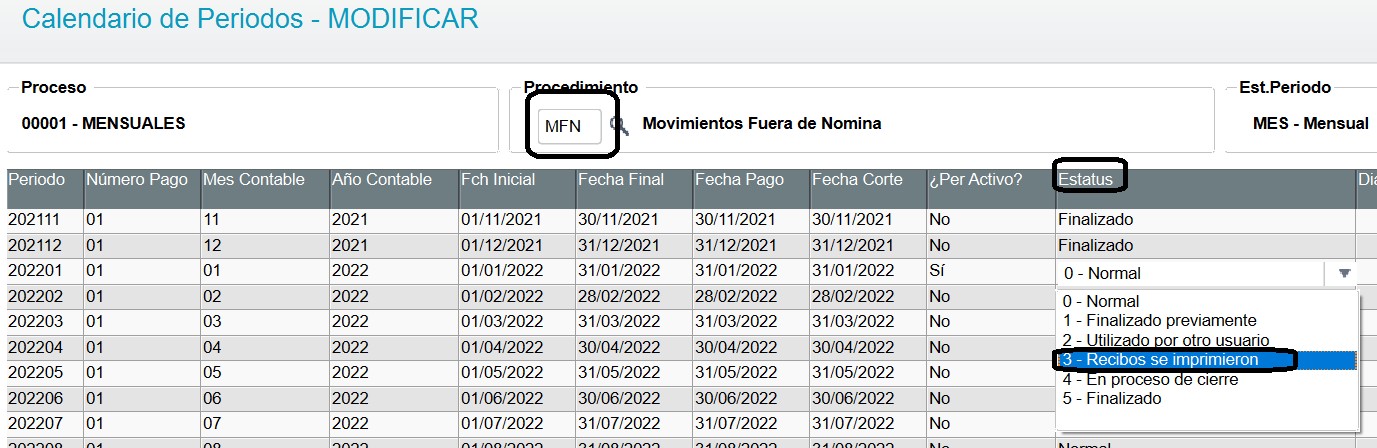Click the ¿Per Activo? column header
1377x448 pixels.
[991, 189]
